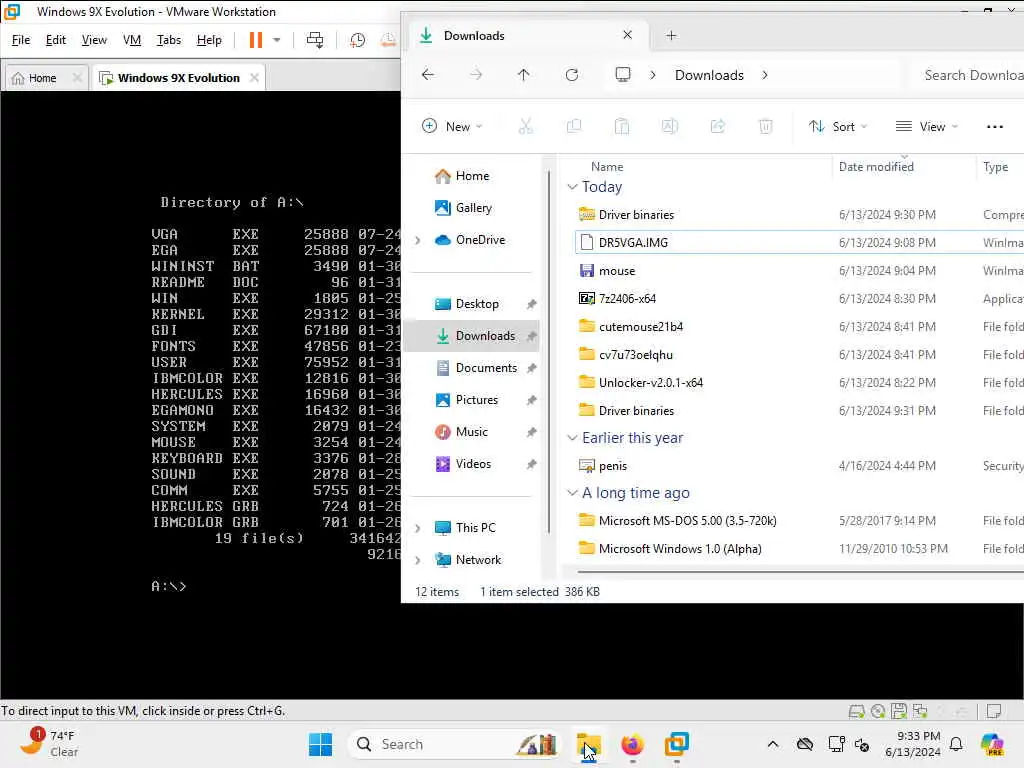The image size is (1024, 768).
Task: Click the VMware snapshot clock icon
Action: click(357, 40)
